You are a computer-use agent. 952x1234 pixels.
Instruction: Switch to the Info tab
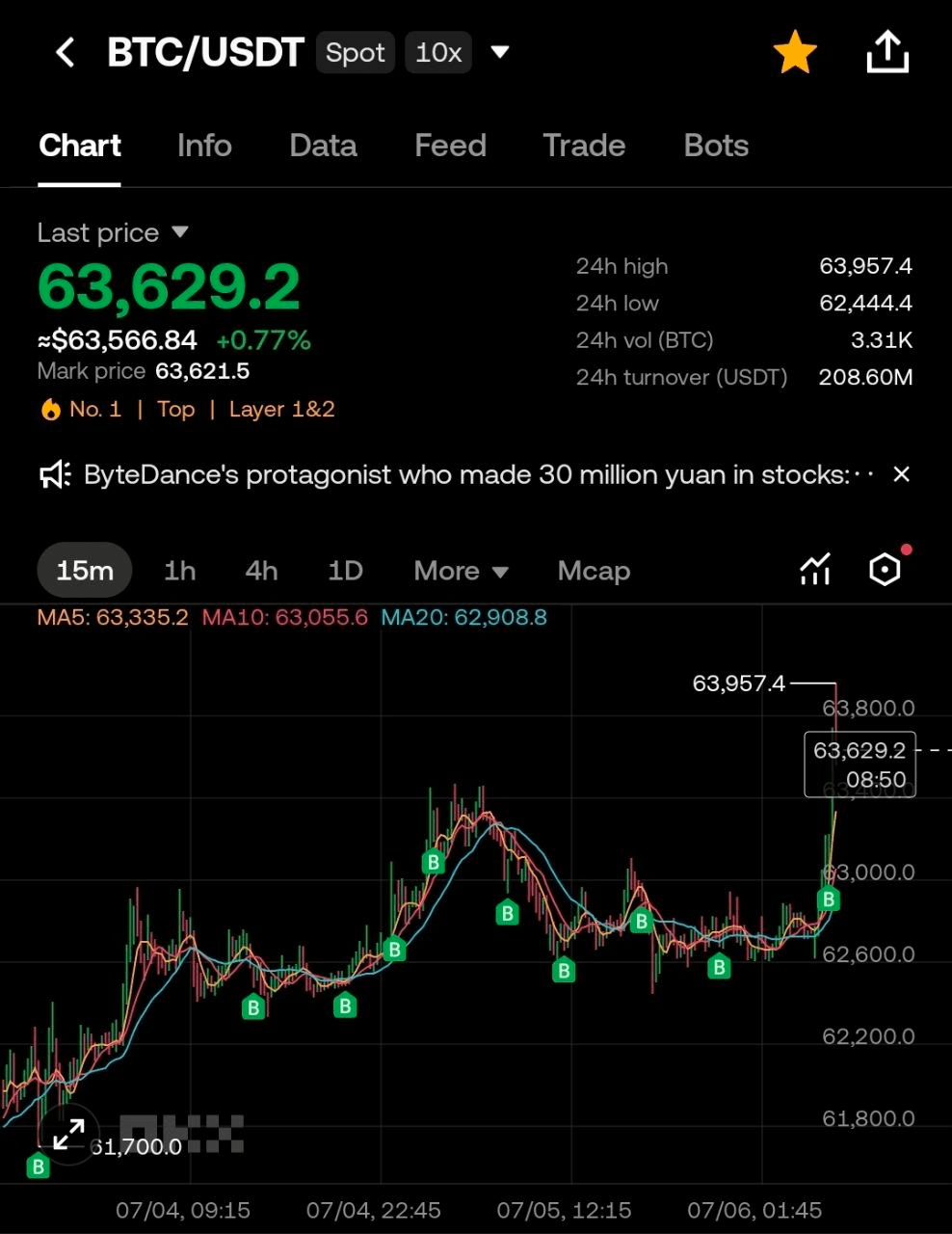pyautogui.click(x=204, y=146)
